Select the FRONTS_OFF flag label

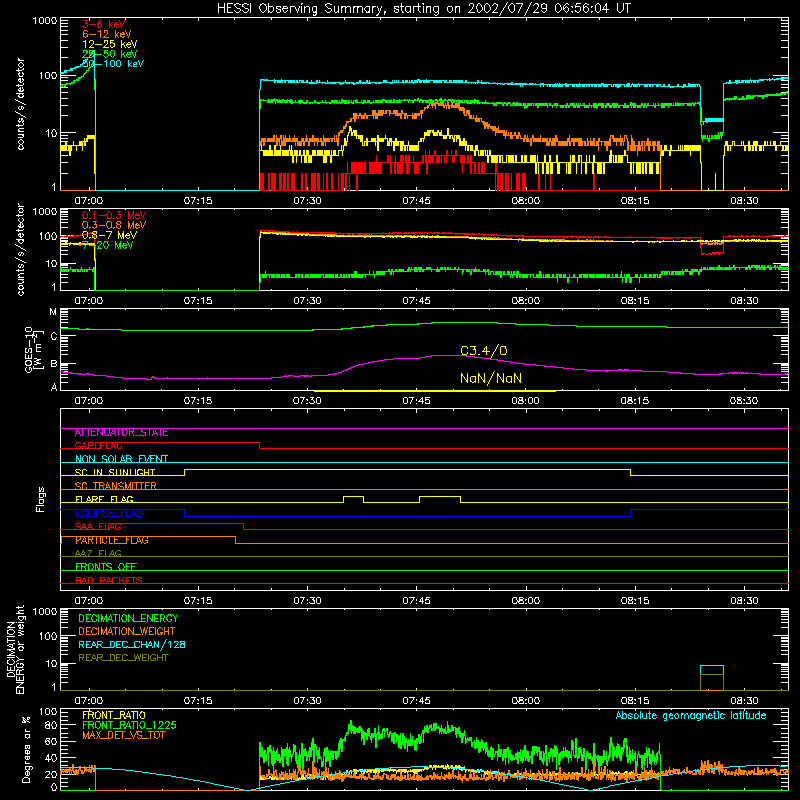[x=106, y=567]
